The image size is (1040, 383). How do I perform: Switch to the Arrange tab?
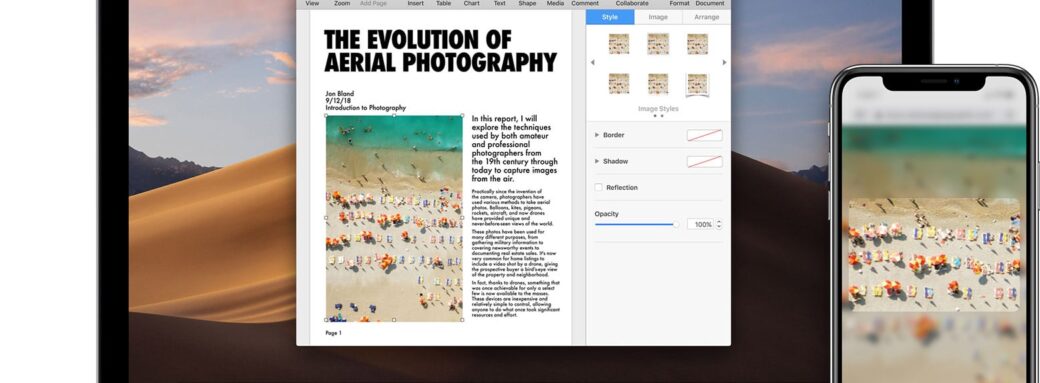706,17
